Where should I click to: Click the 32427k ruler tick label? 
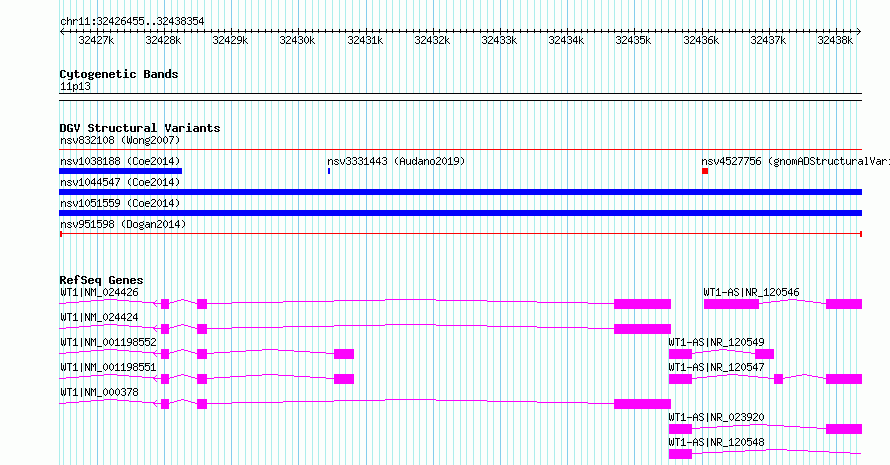(96, 40)
